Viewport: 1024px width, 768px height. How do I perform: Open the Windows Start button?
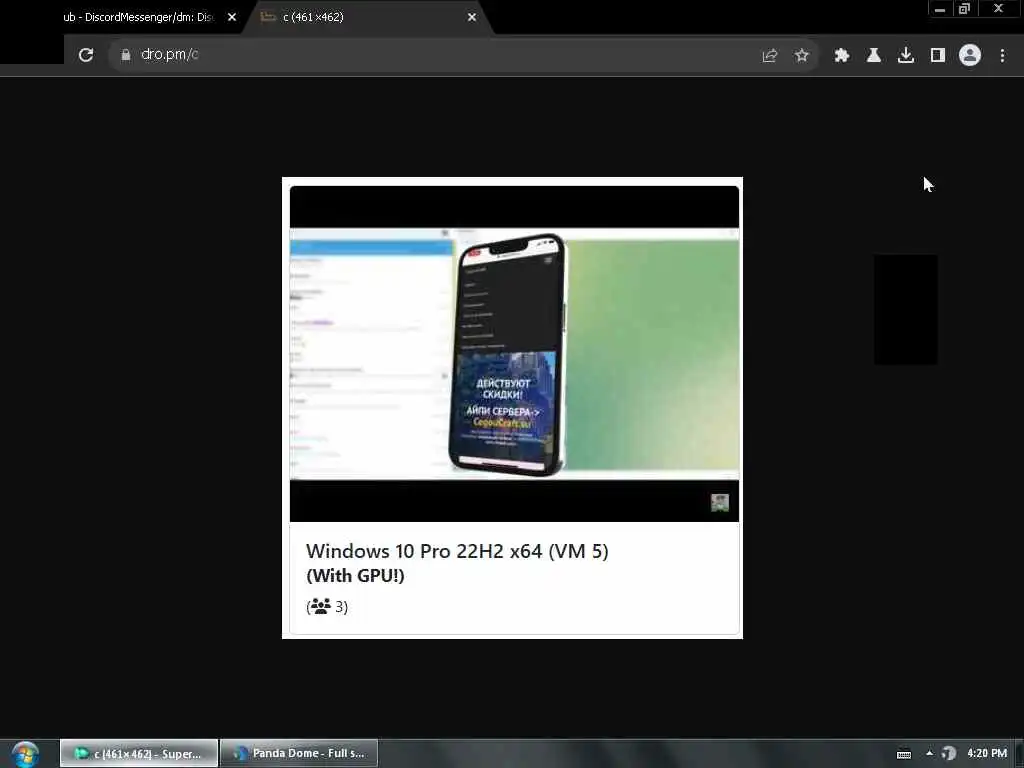click(25, 754)
